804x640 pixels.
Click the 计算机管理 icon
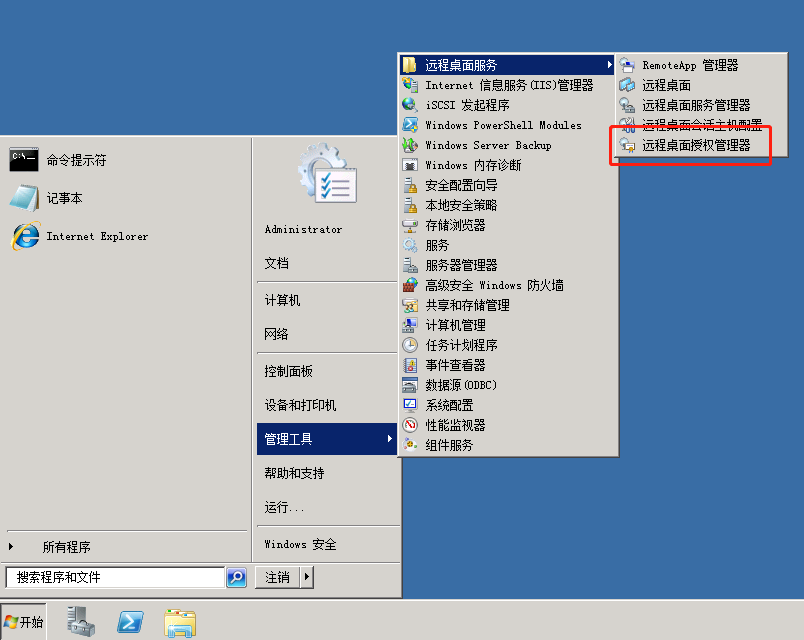point(409,325)
